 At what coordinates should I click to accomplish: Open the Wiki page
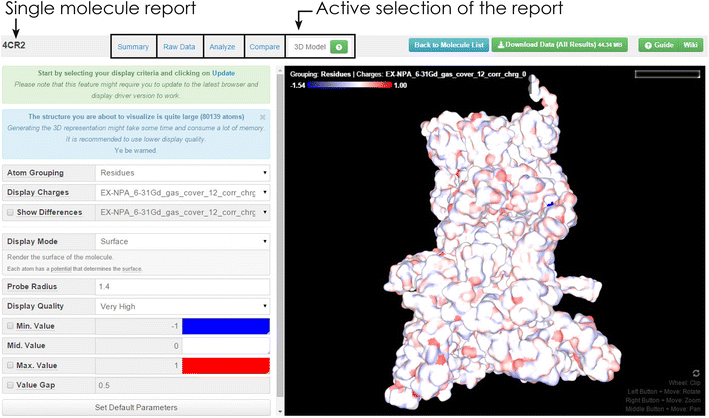pyautogui.click(x=690, y=46)
